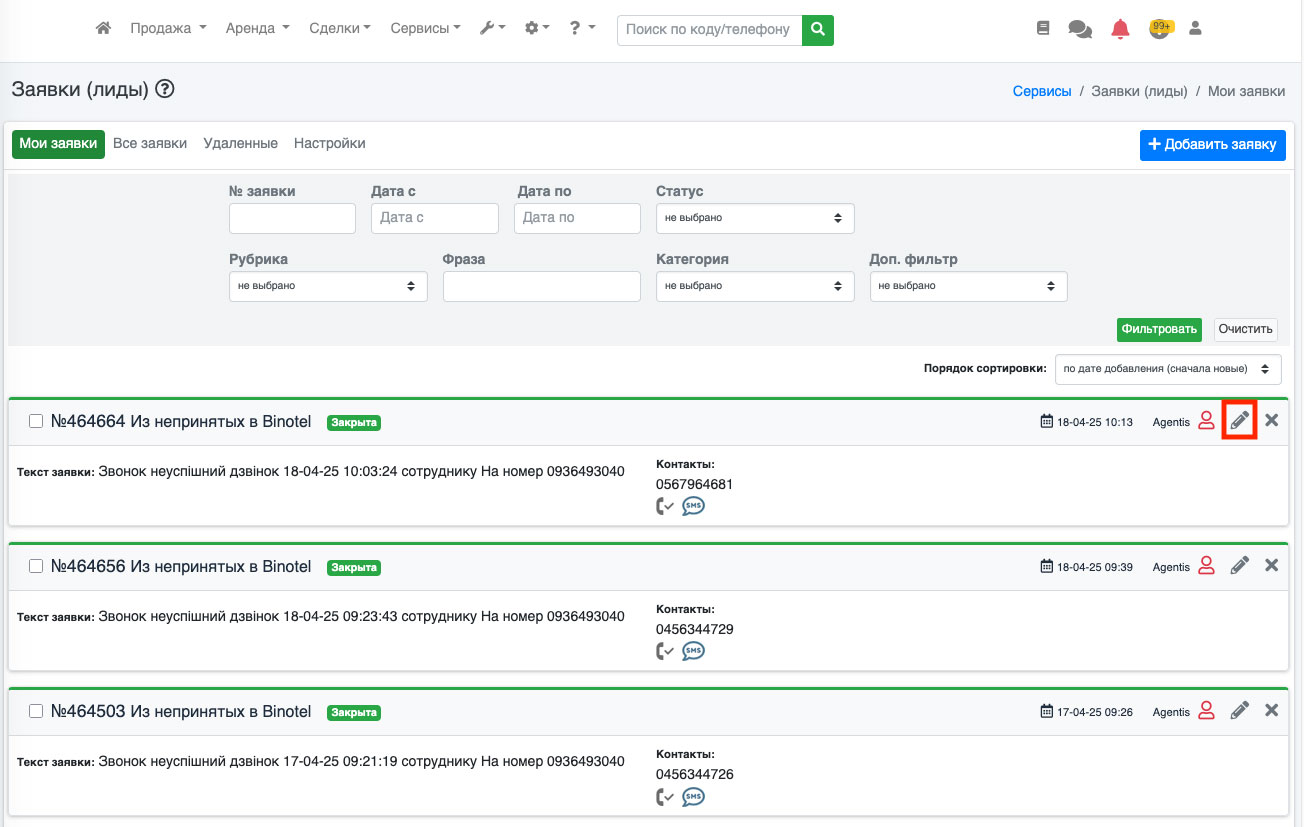Click the user profile icon
This screenshot has width=1304, height=827.
coord(1194,29)
